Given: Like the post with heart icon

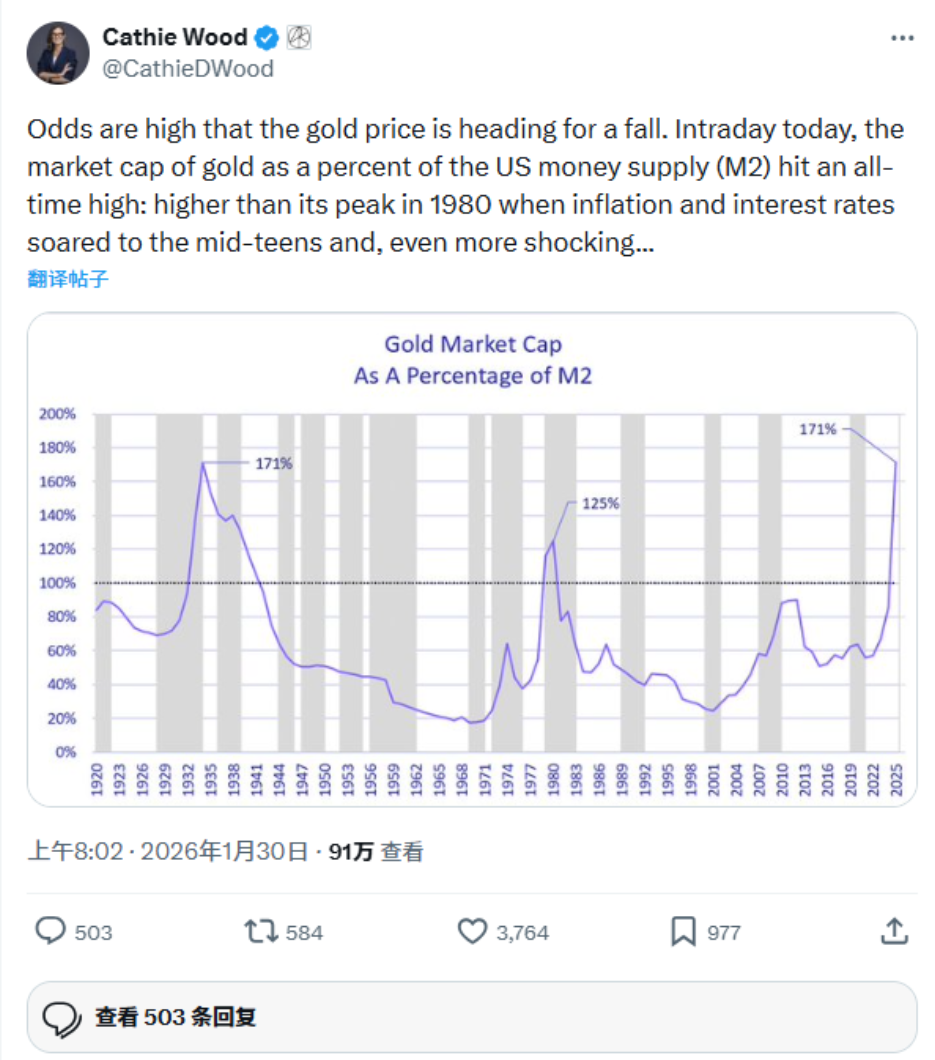Looking at the screenshot, I should (473, 932).
